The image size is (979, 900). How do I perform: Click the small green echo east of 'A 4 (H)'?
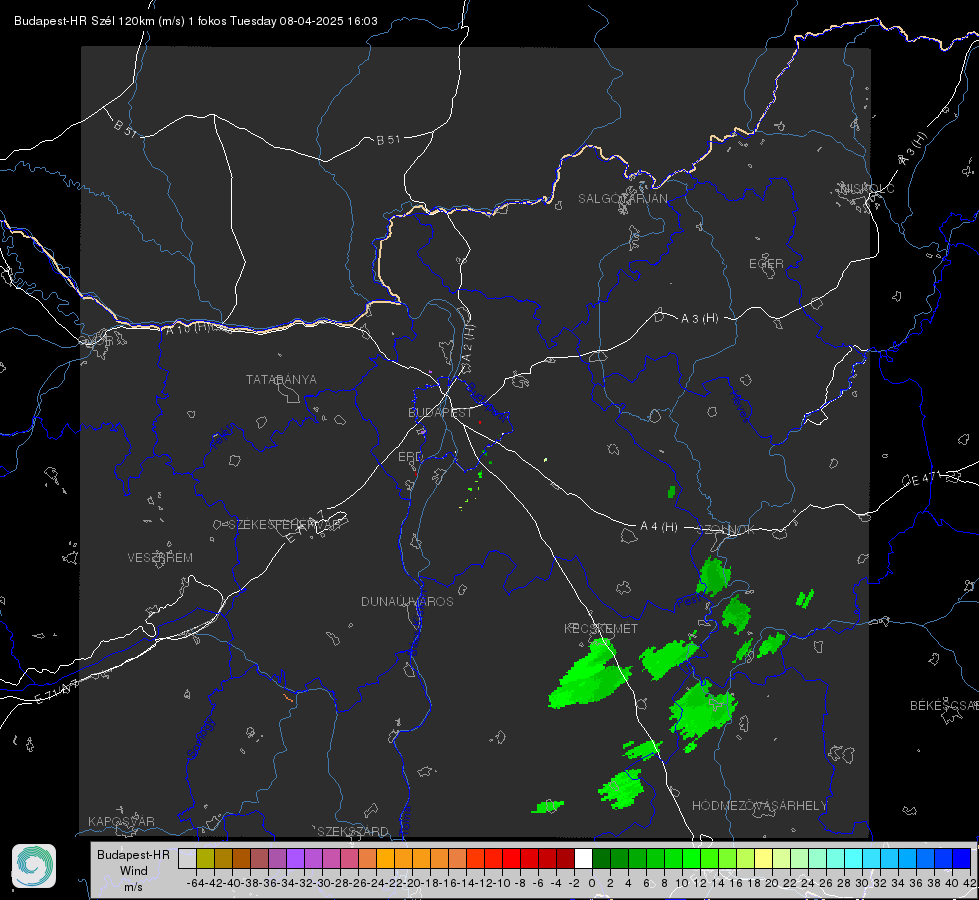[671, 492]
